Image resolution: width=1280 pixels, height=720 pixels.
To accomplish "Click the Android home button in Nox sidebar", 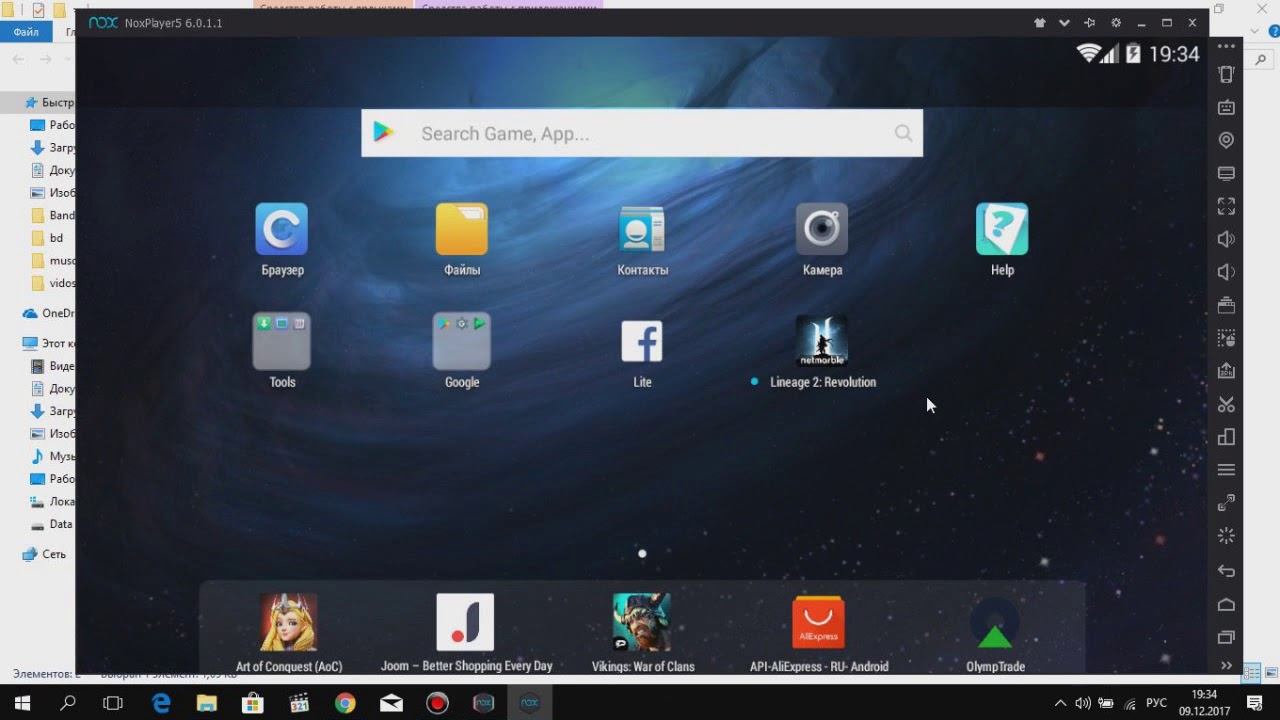I will [1226, 604].
